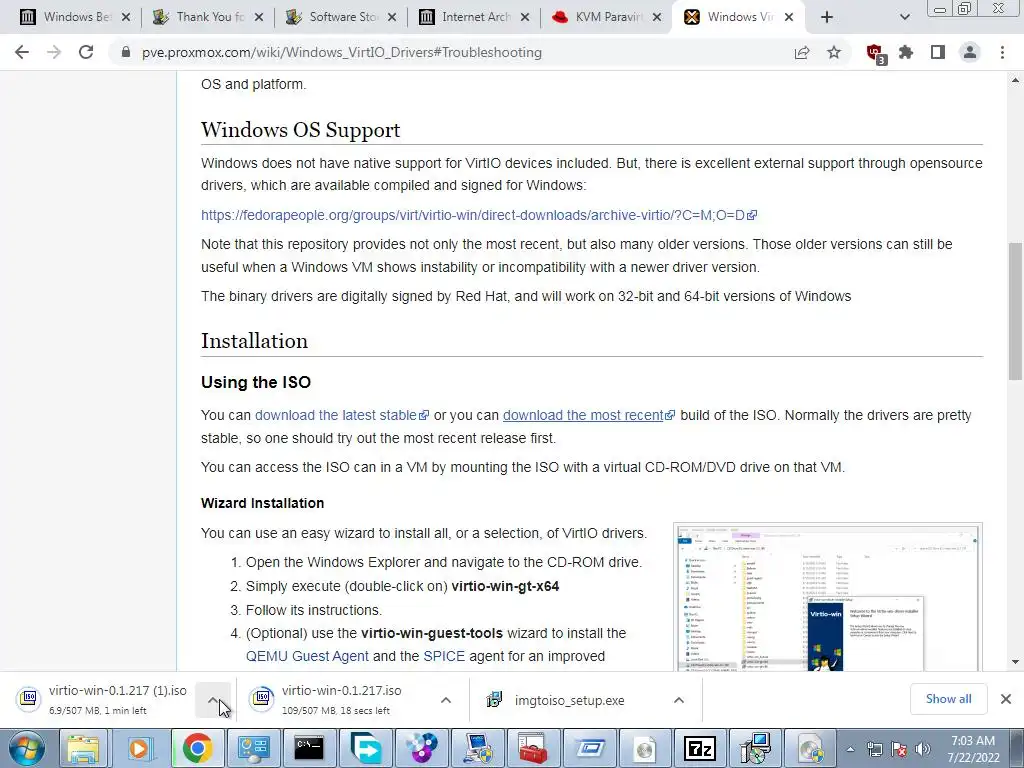Expand options for imgtoiso_setup.exe download
The height and width of the screenshot is (768, 1024).
pyautogui.click(x=679, y=700)
